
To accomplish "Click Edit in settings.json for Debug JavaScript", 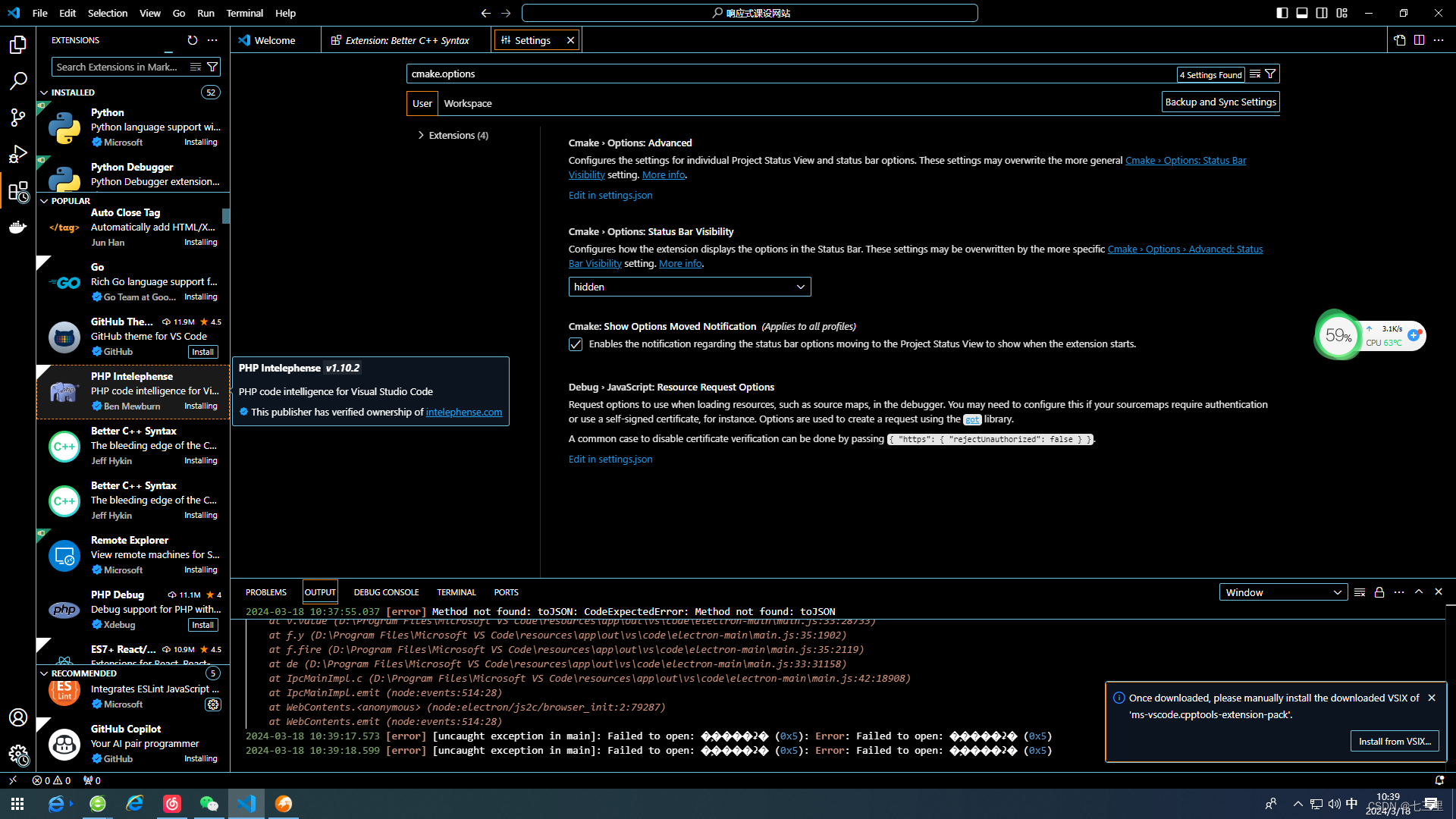I will [x=610, y=459].
